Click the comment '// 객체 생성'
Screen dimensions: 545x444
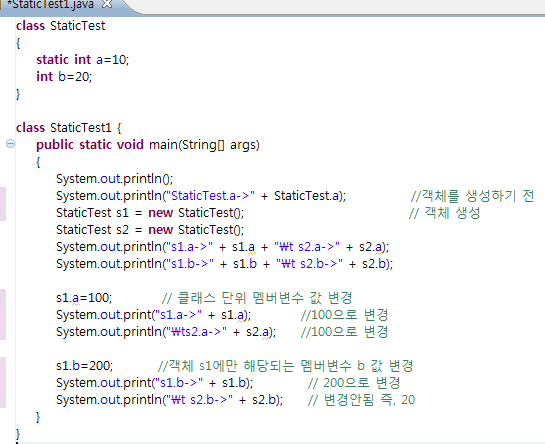[445, 212]
